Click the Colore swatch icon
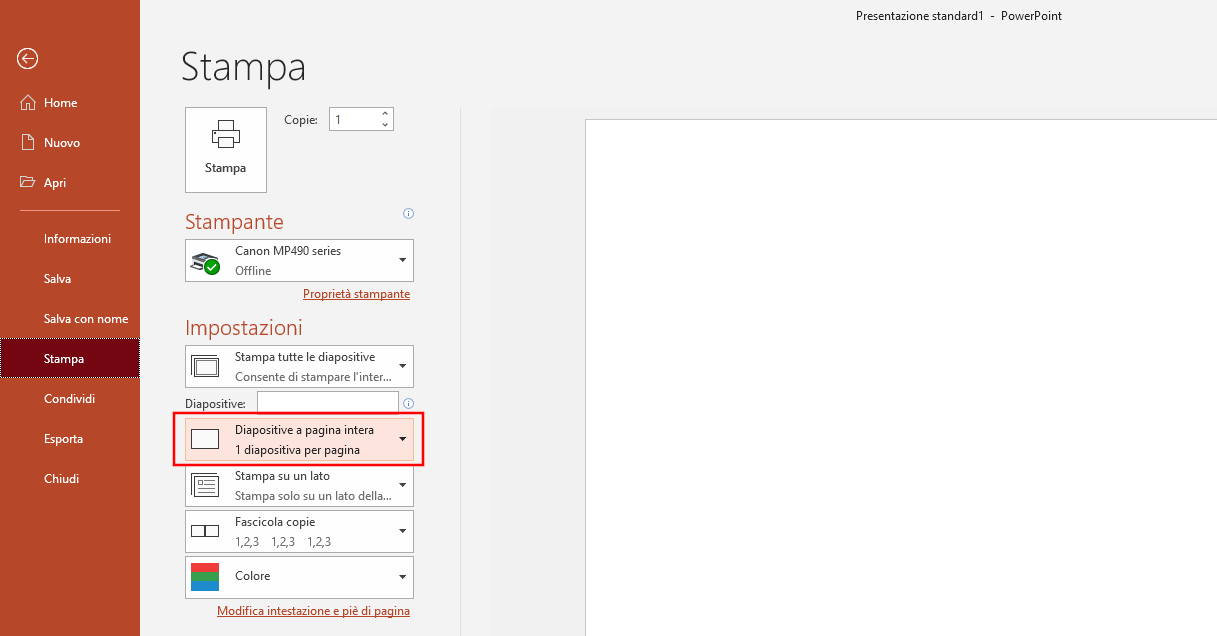The height and width of the screenshot is (636, 1217). point(205,577)
